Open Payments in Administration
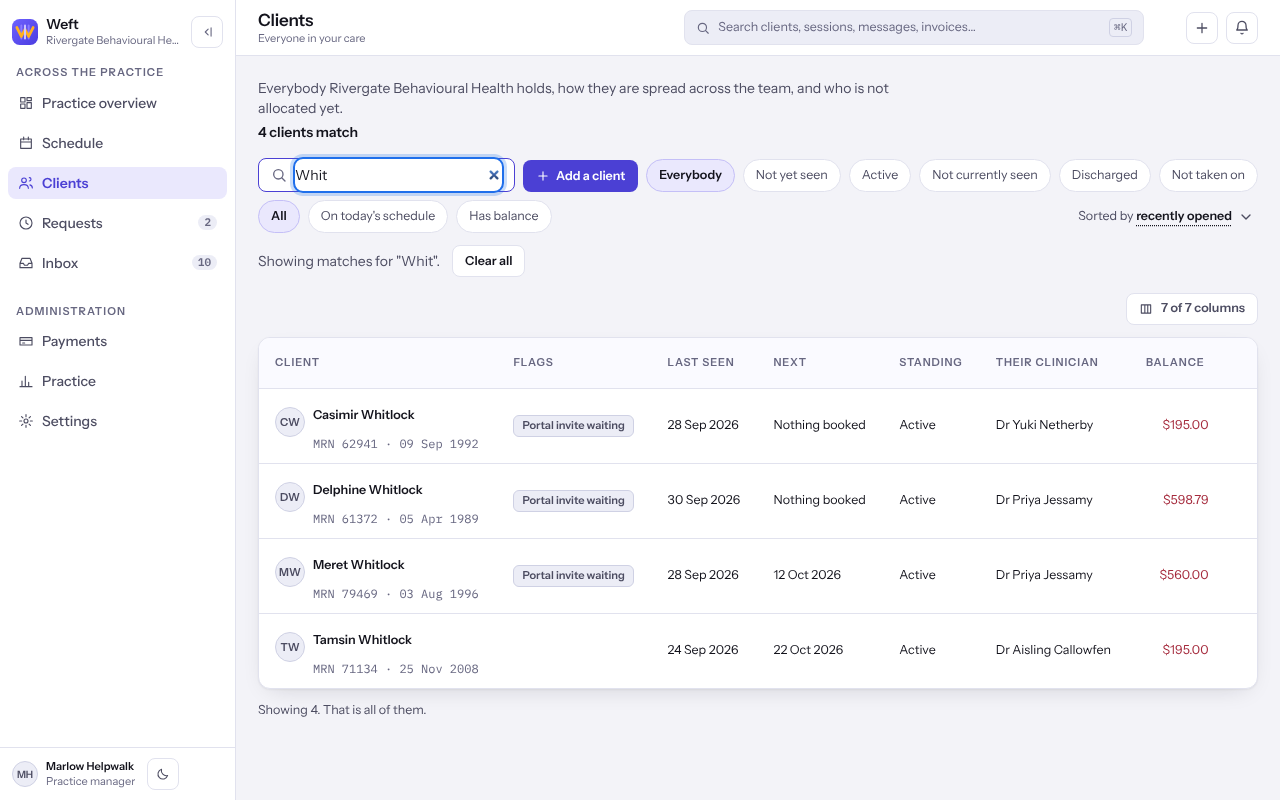1280x800 pixels. click(118, 341)
